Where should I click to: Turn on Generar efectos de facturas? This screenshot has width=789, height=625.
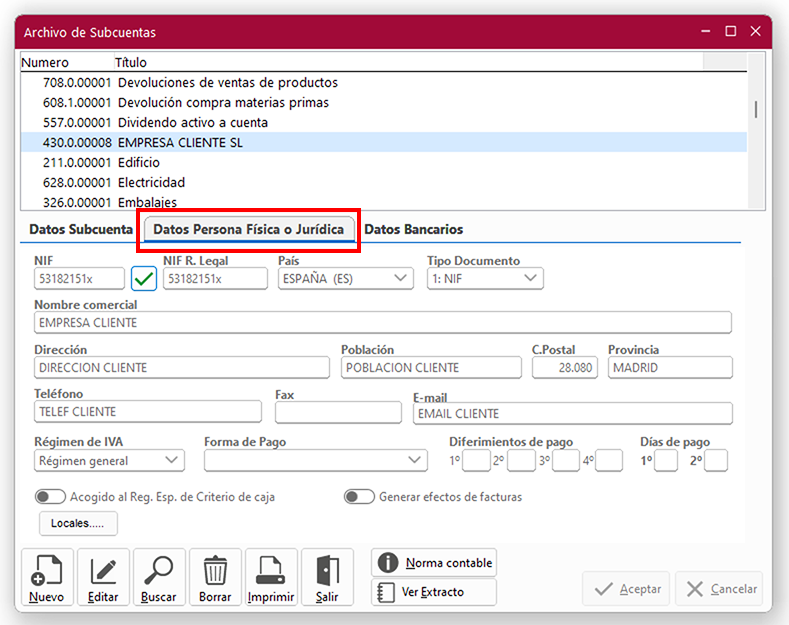tap(359, 497)
